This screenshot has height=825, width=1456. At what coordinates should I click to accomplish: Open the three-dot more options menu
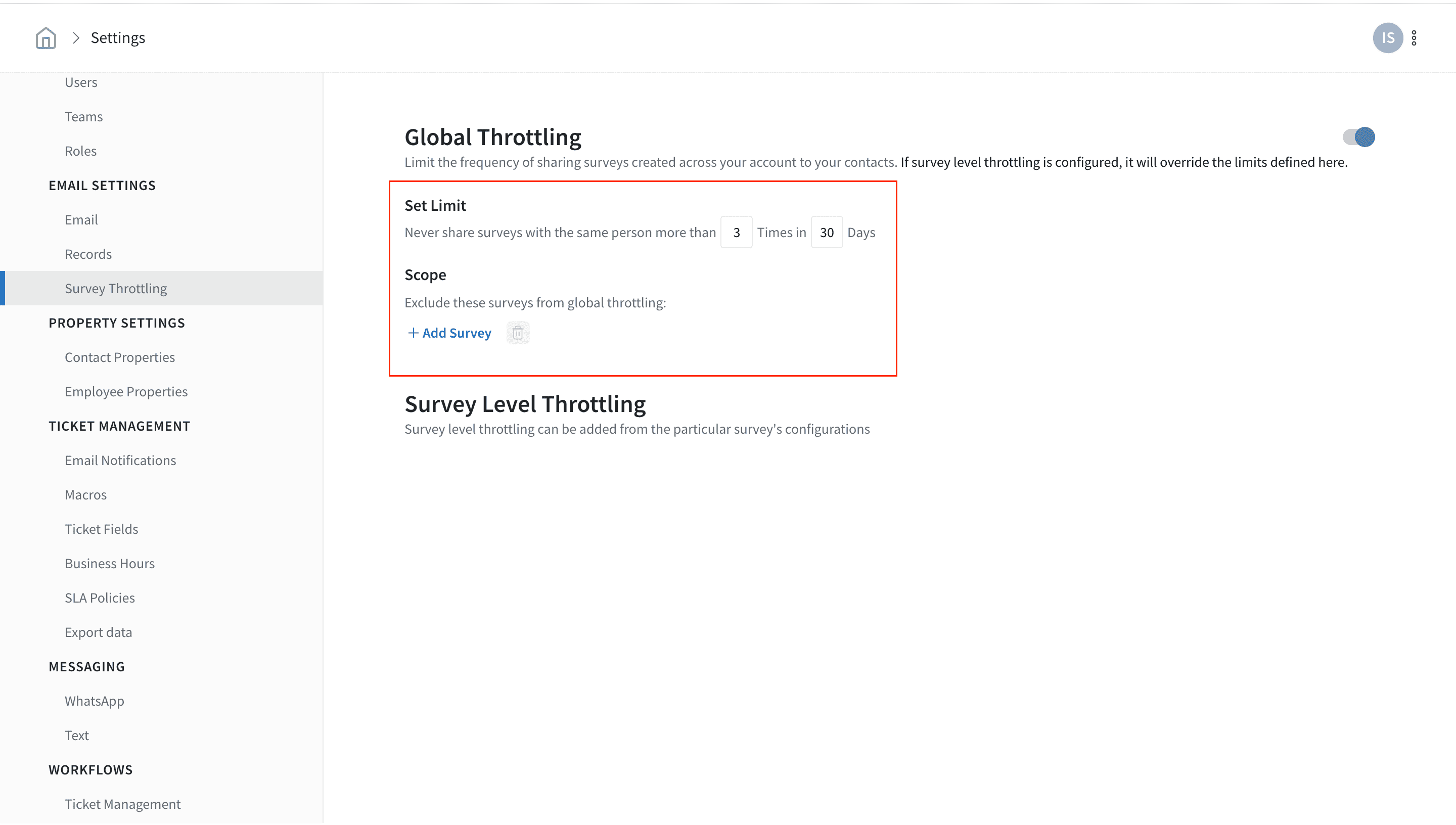[x=1414, y=38]
